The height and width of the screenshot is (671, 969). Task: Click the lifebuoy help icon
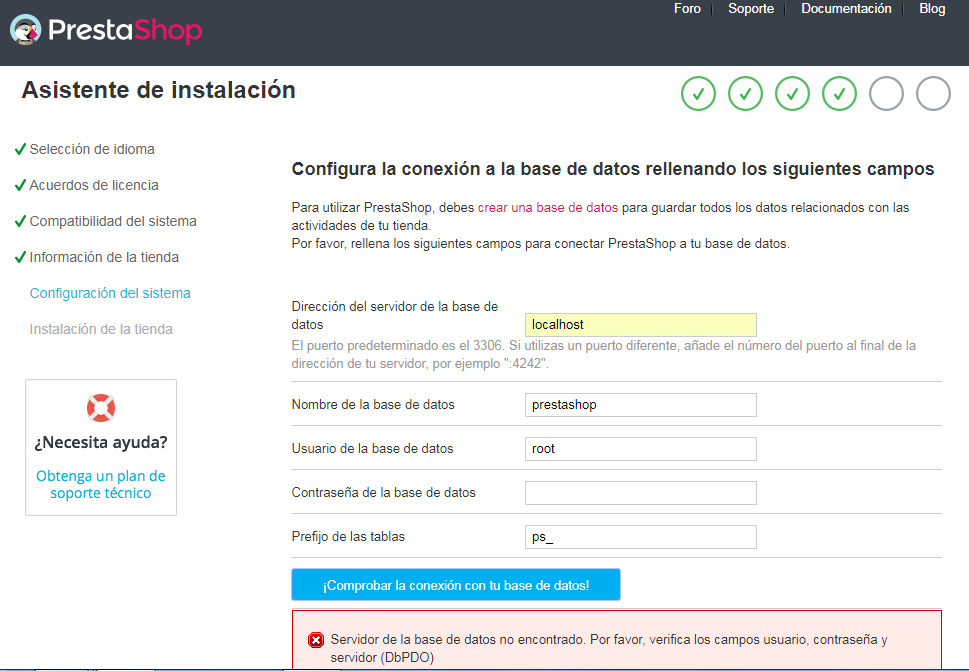(x=101, y=408)
